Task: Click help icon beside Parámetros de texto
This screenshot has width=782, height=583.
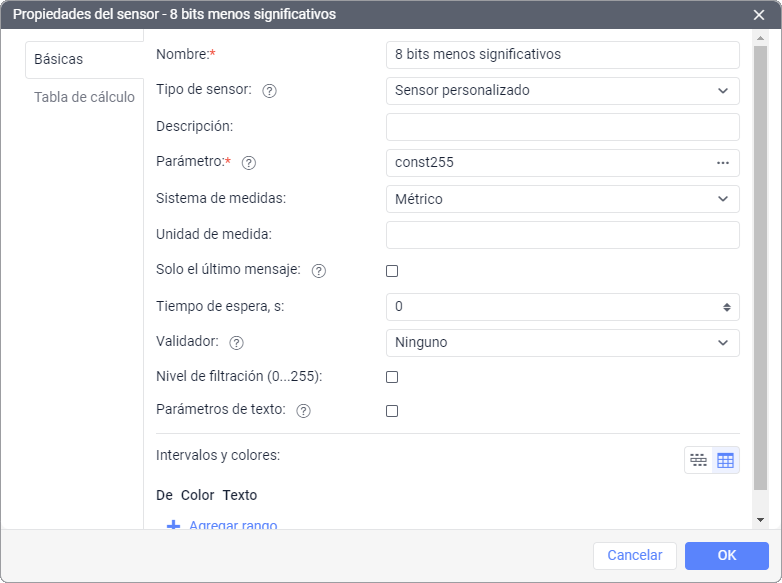Action: pyautogui.click(x=303, y=410)
